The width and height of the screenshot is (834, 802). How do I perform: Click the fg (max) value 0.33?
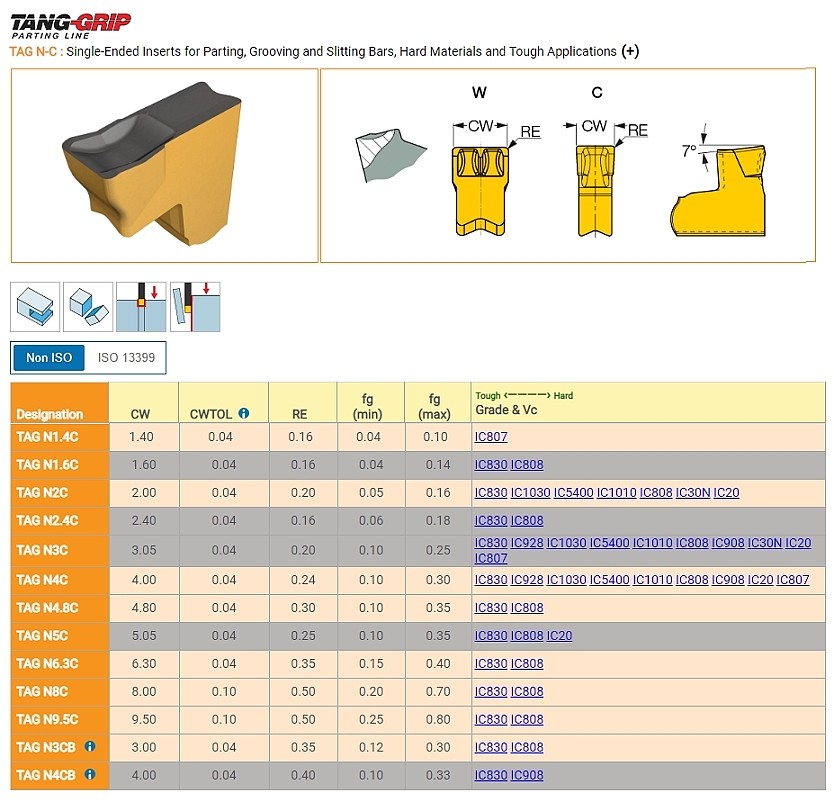tap(438, 775)
